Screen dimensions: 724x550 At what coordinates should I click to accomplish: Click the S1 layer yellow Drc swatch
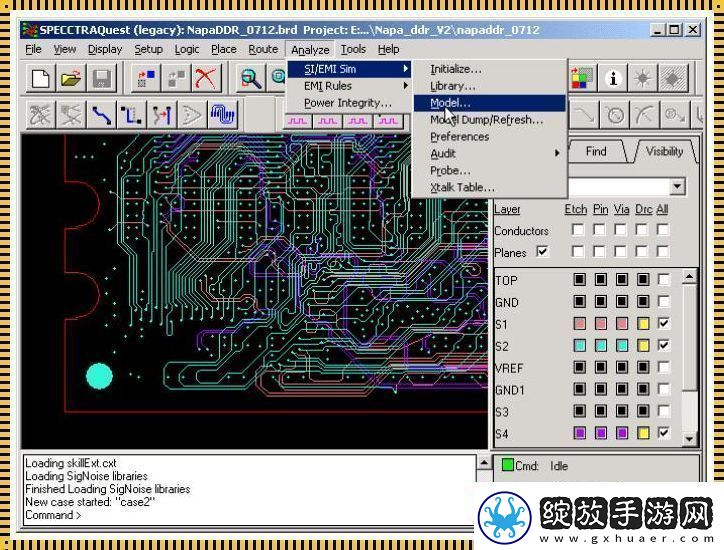tap(643, 323)
